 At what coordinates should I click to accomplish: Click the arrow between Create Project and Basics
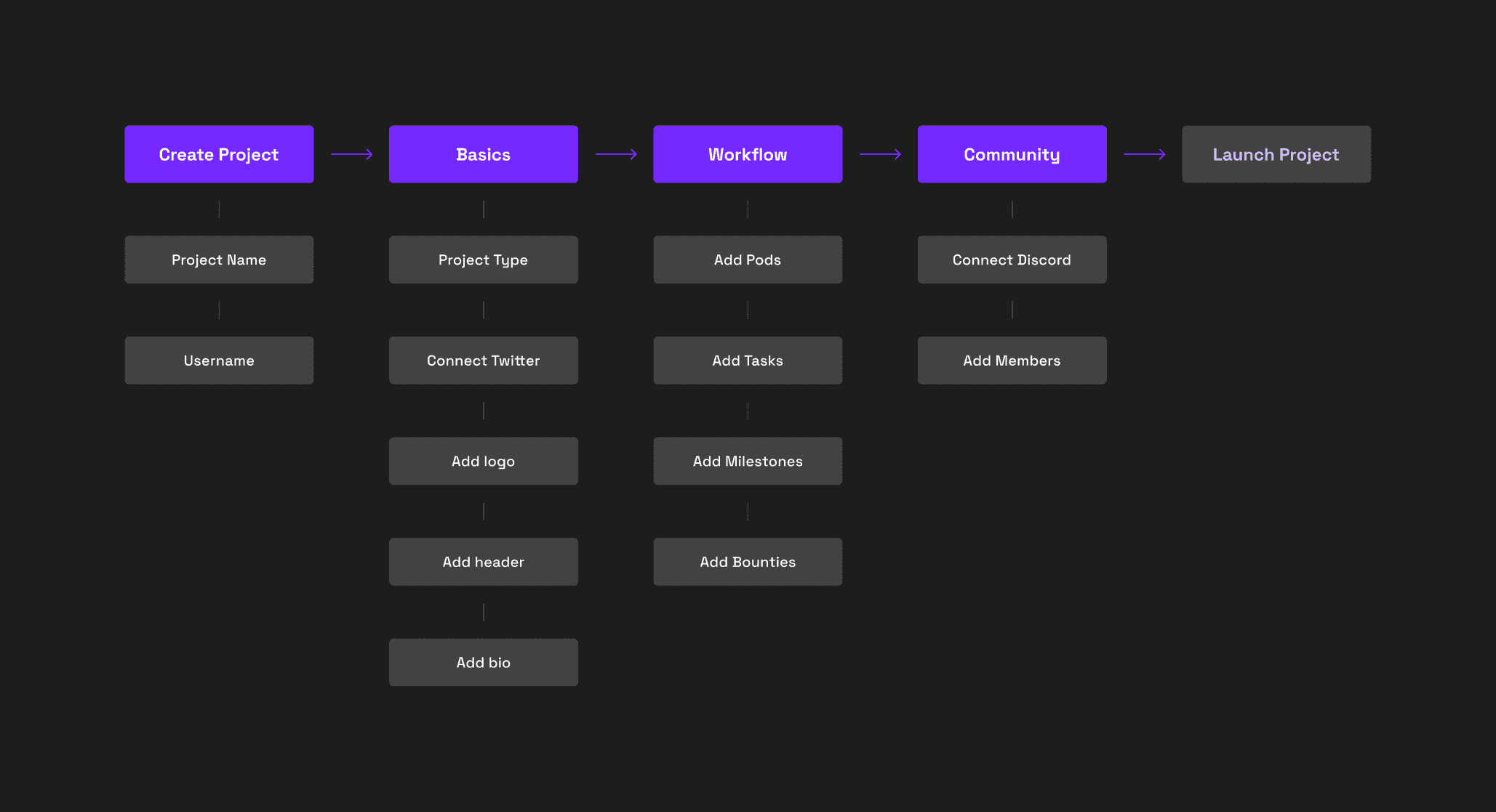click(351, 154)
